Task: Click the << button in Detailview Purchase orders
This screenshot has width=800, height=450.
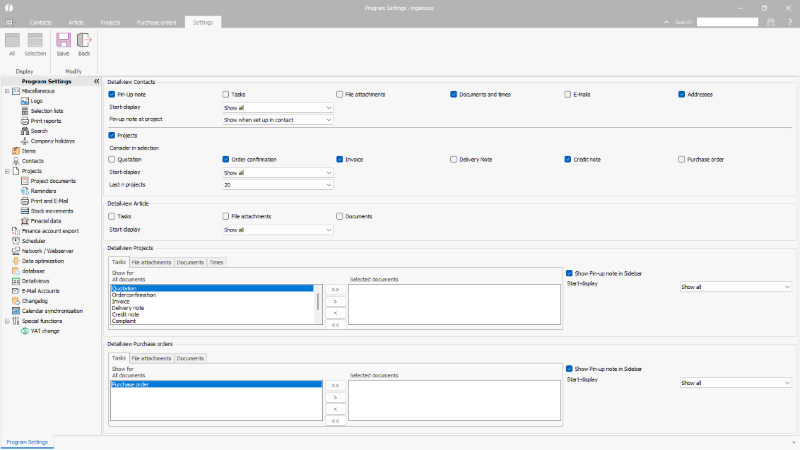Action: (335, 421)
